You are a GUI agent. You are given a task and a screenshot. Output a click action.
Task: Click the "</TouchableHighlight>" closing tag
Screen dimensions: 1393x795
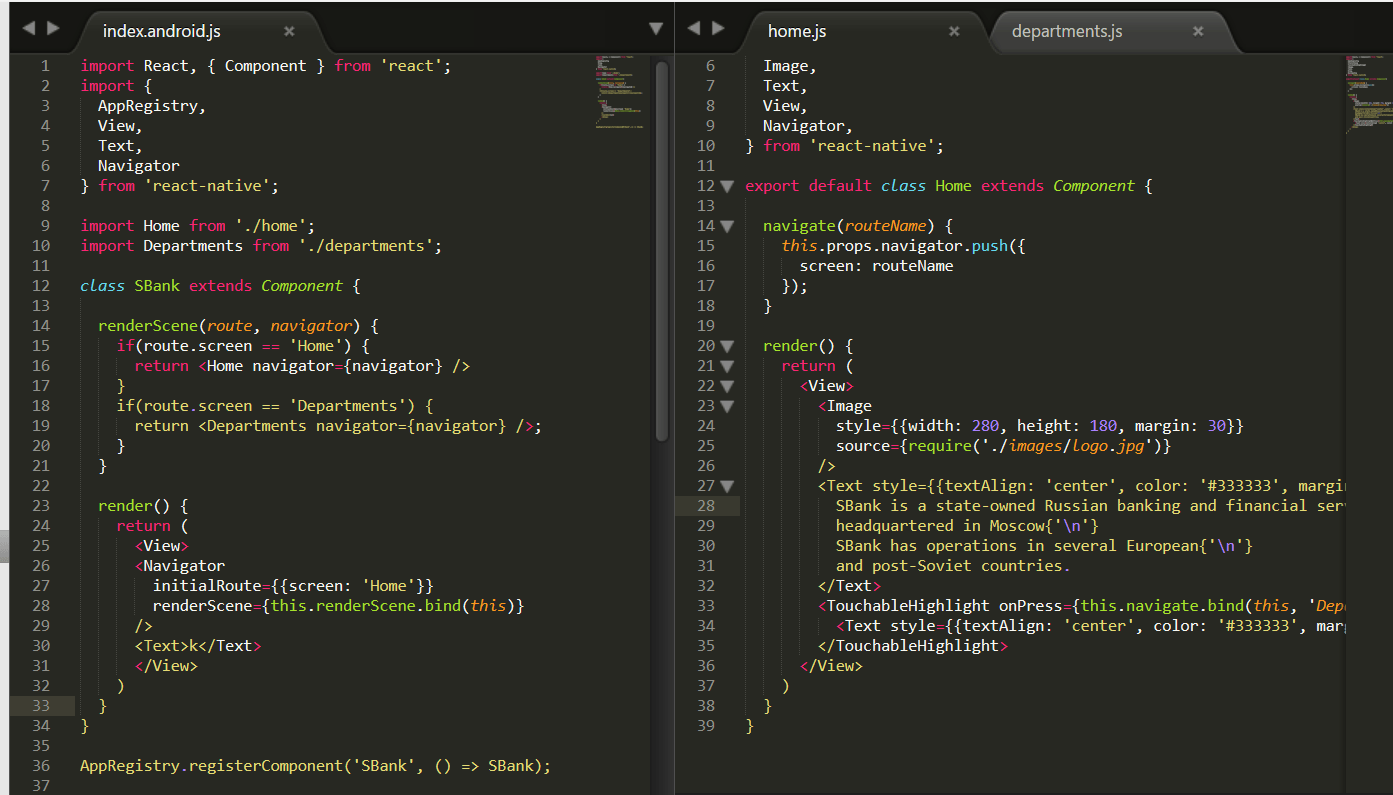tap(912, 646)
